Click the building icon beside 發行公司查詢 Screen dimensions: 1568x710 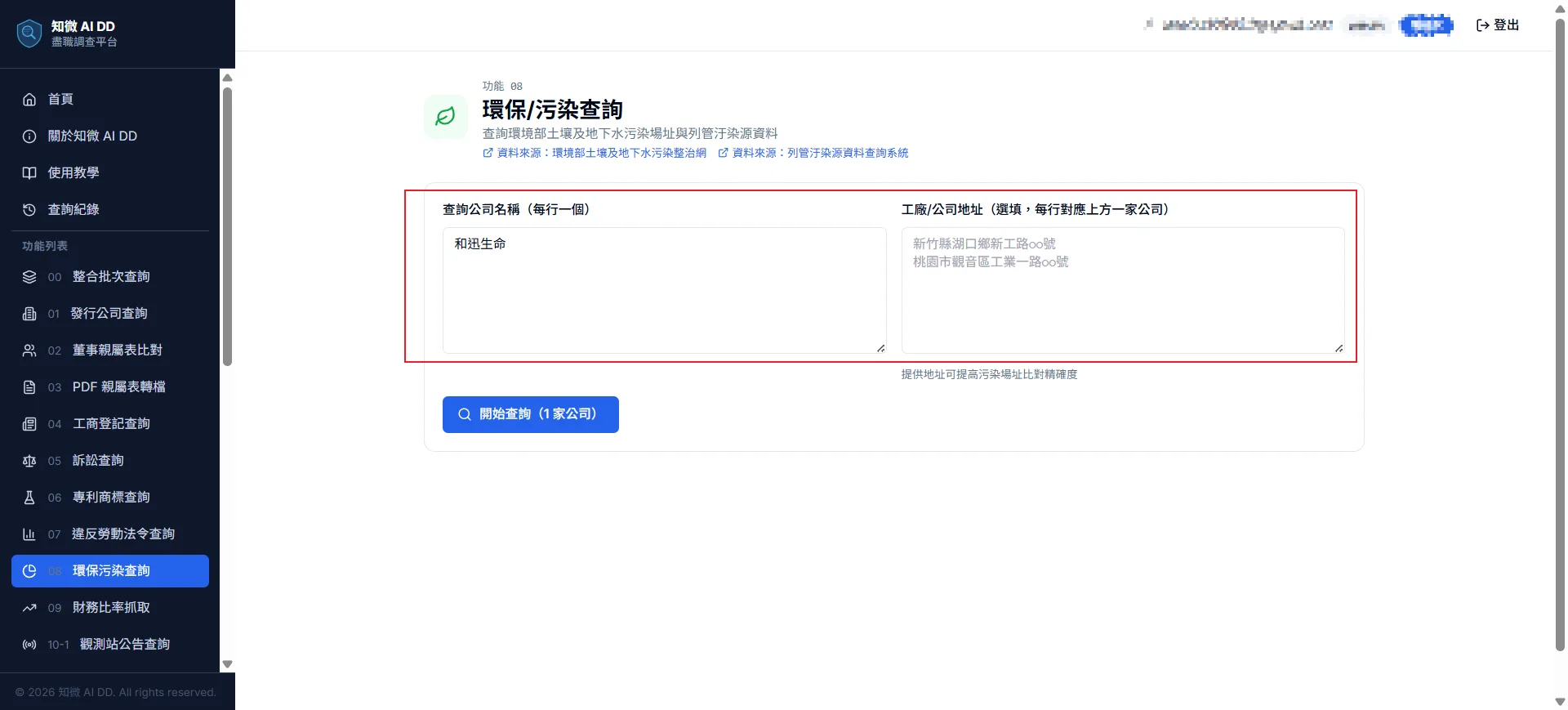[29, 314]
